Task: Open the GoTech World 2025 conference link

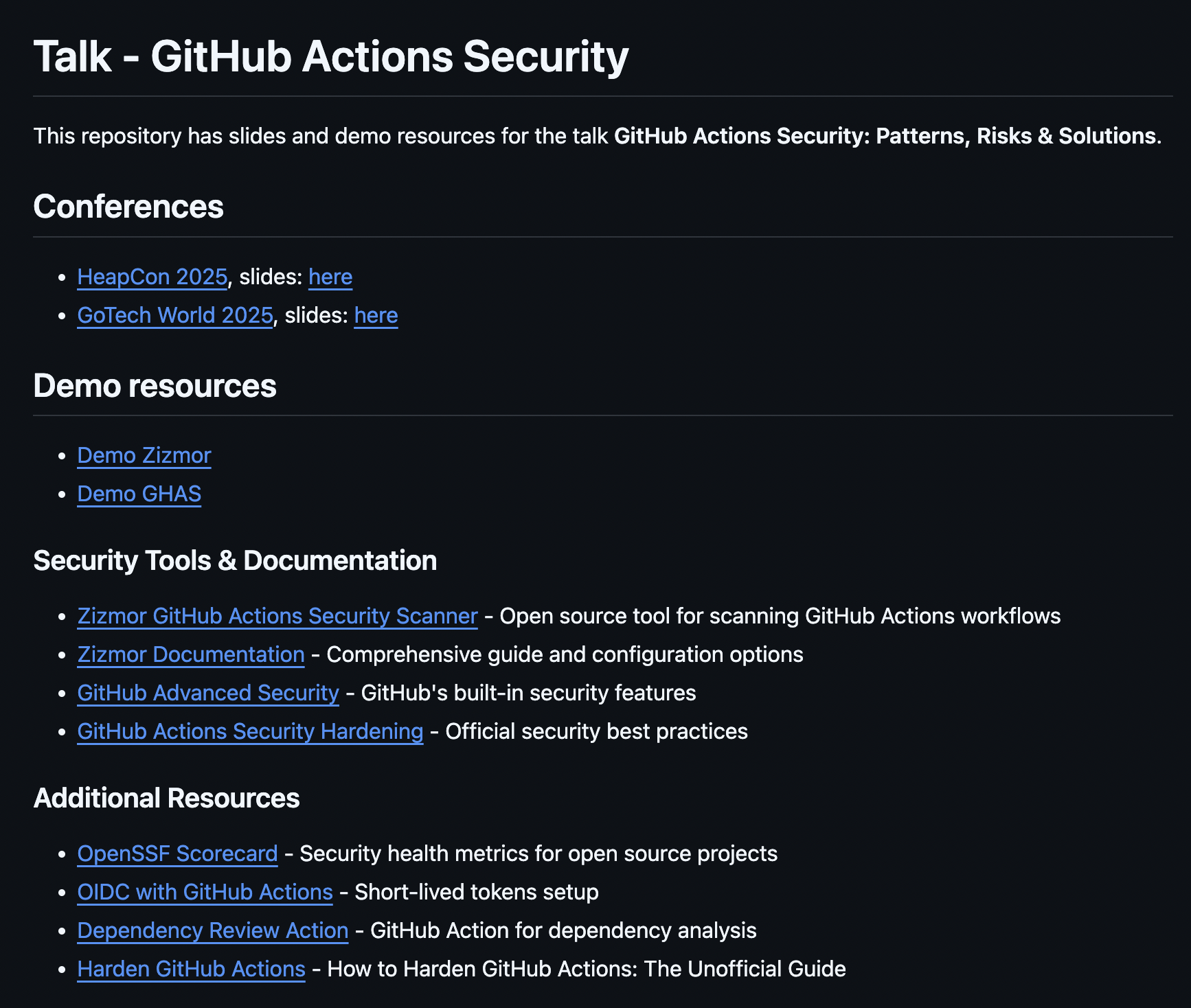Action: [x=174, y=315]
